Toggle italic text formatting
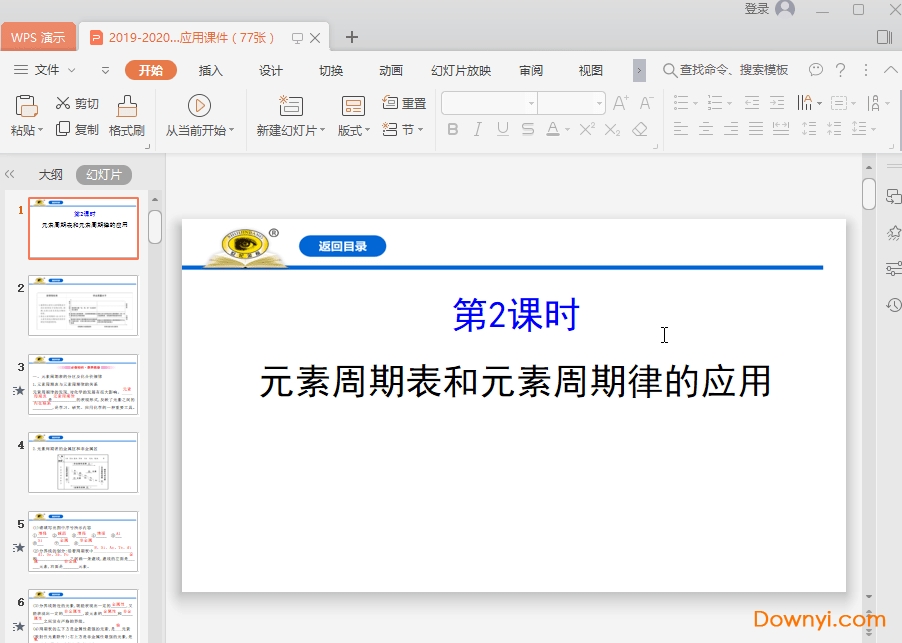Image resolution: width=902 pixels, height=643 pixels. [x=478, y=129]
